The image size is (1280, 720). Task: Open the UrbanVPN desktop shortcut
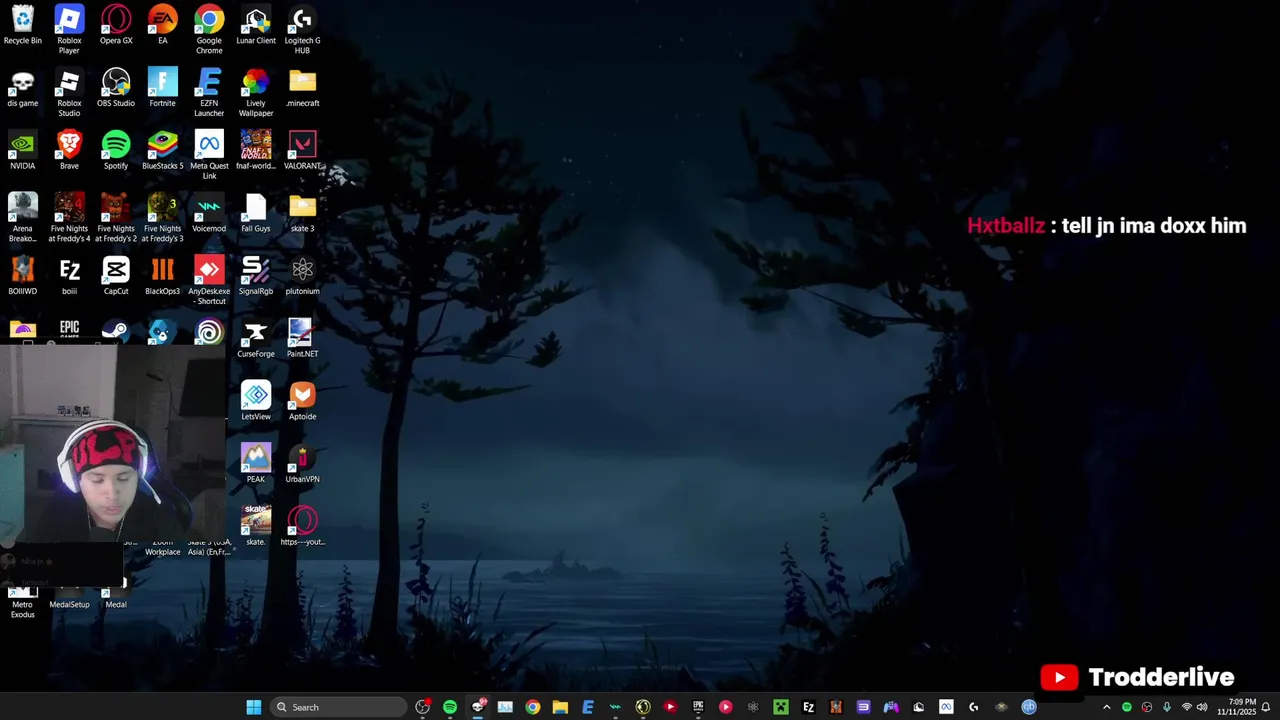pos(302,464)
